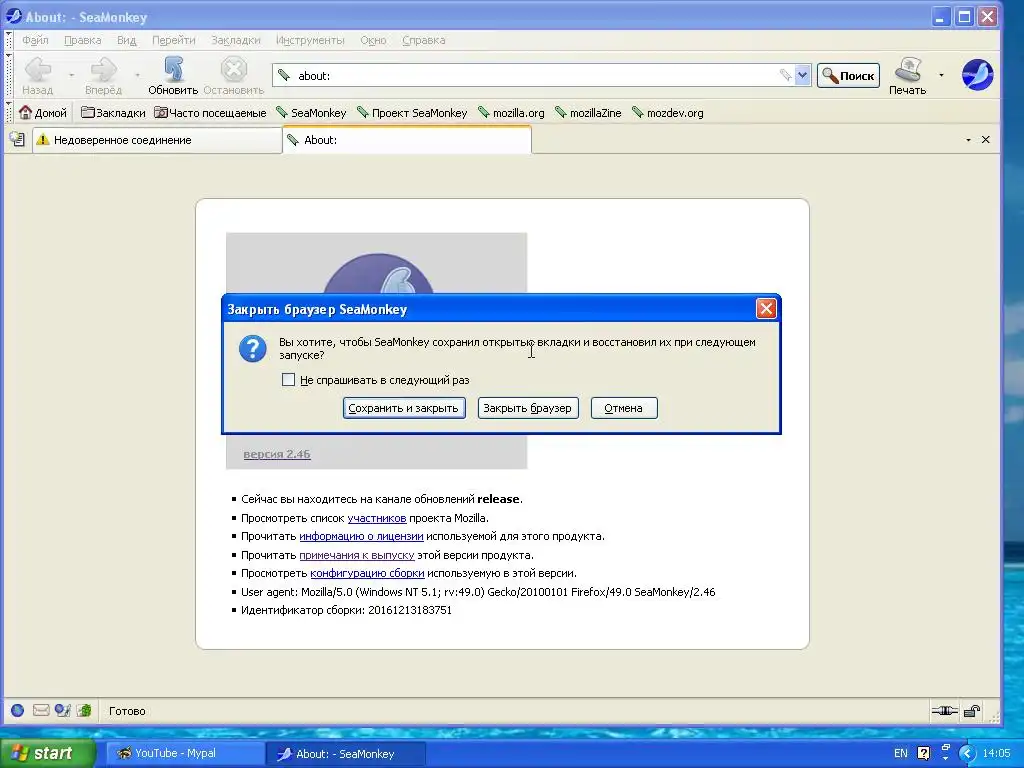This screenshot has width=1024, height=768.
Task: Open the SeaMonkey bookmark in toolbar
Action: [311, 113]
